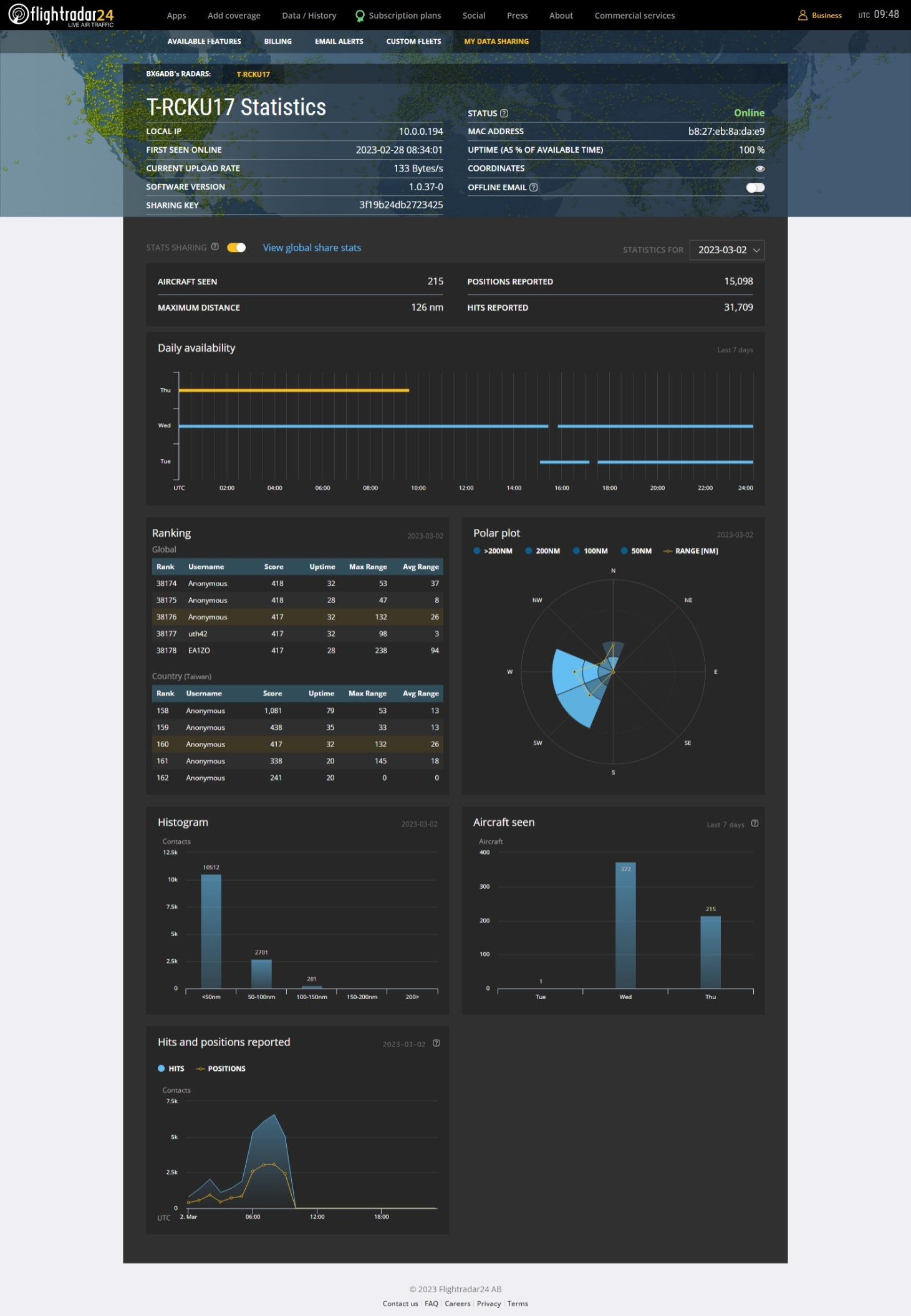Click the Global Score column header
The height and width of the screenshot is (1316, 911).
(x=274, y=567)
